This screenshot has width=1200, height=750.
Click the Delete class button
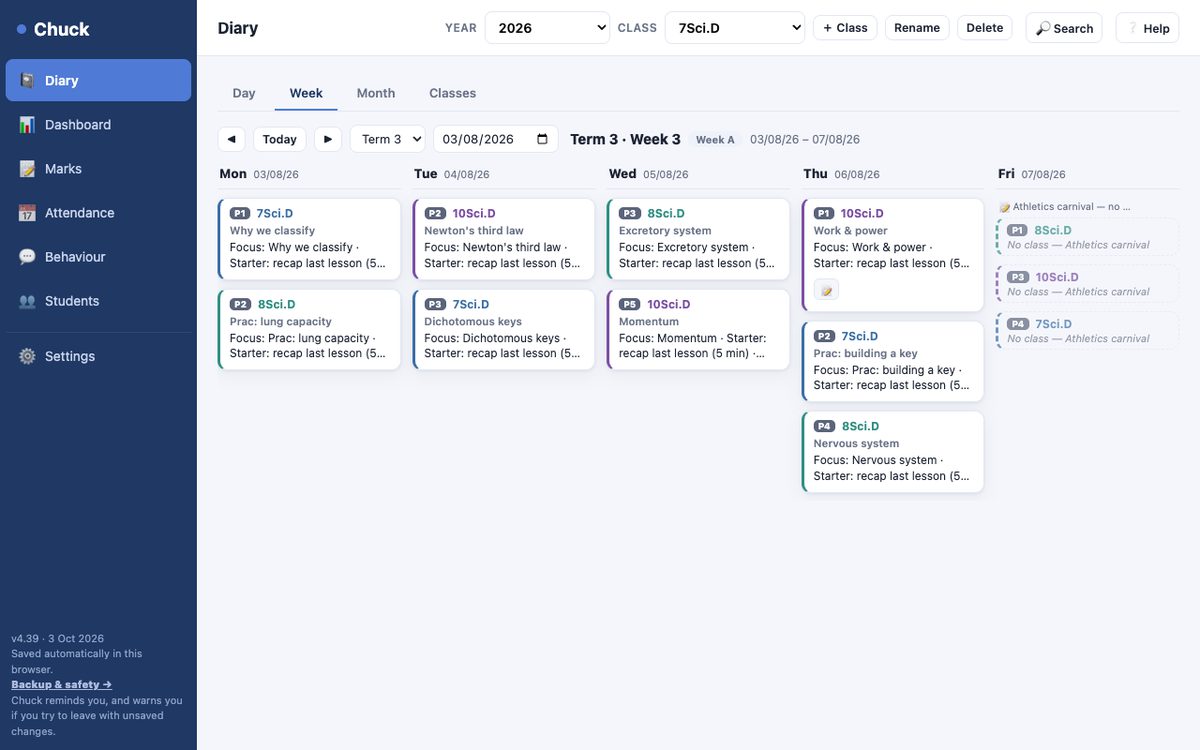[x=985, y=28]
